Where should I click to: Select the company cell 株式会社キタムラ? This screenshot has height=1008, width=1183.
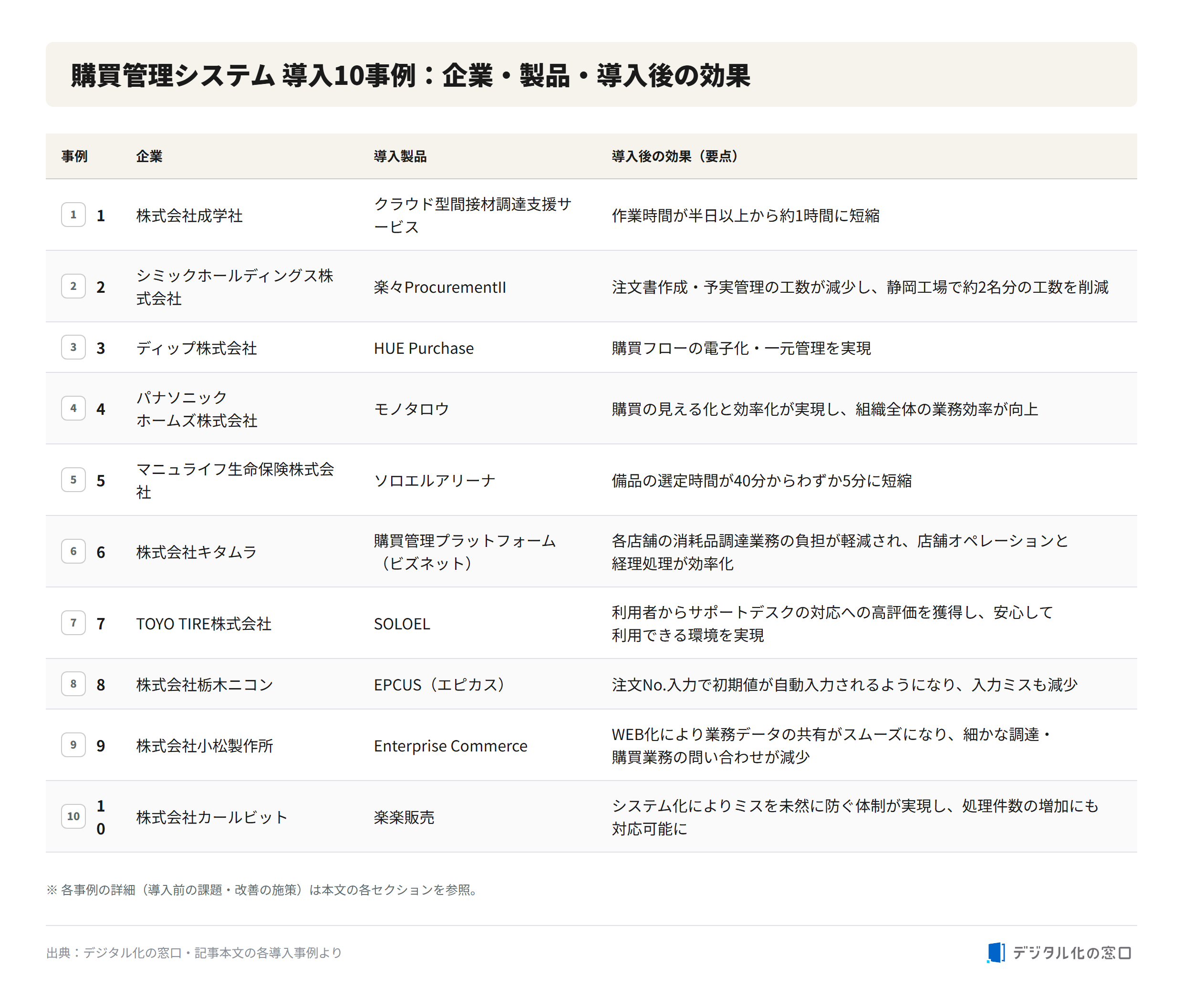pos(197,552)
